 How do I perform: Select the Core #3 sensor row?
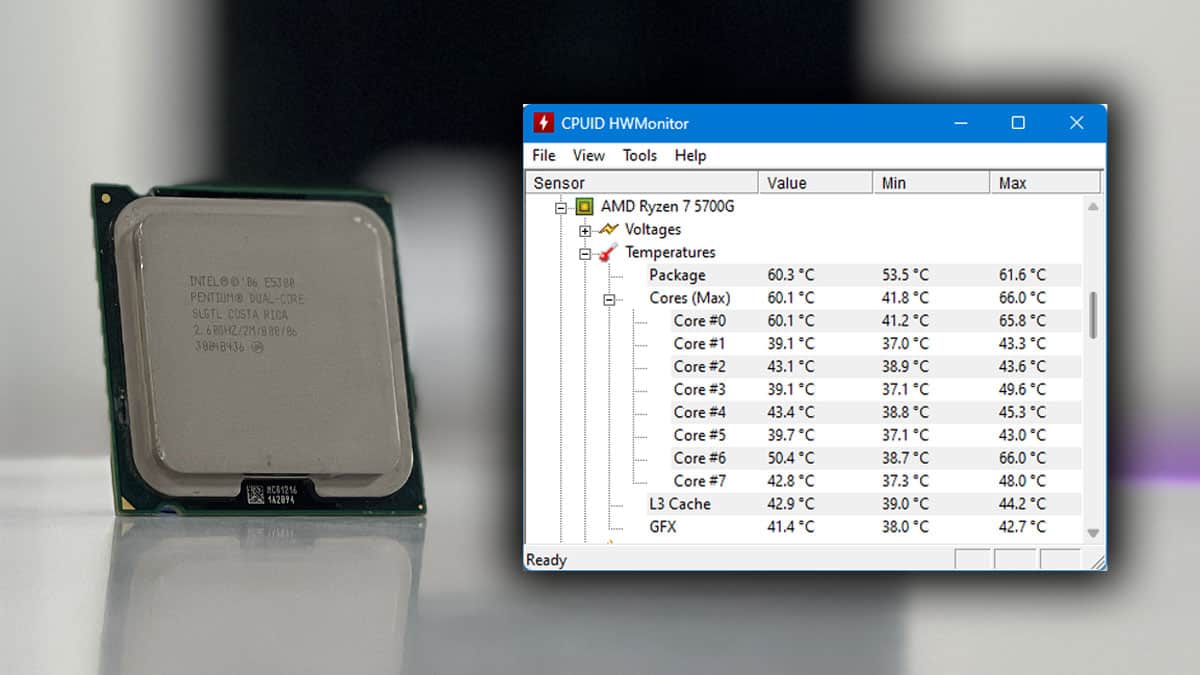click(x=698, y=389)
